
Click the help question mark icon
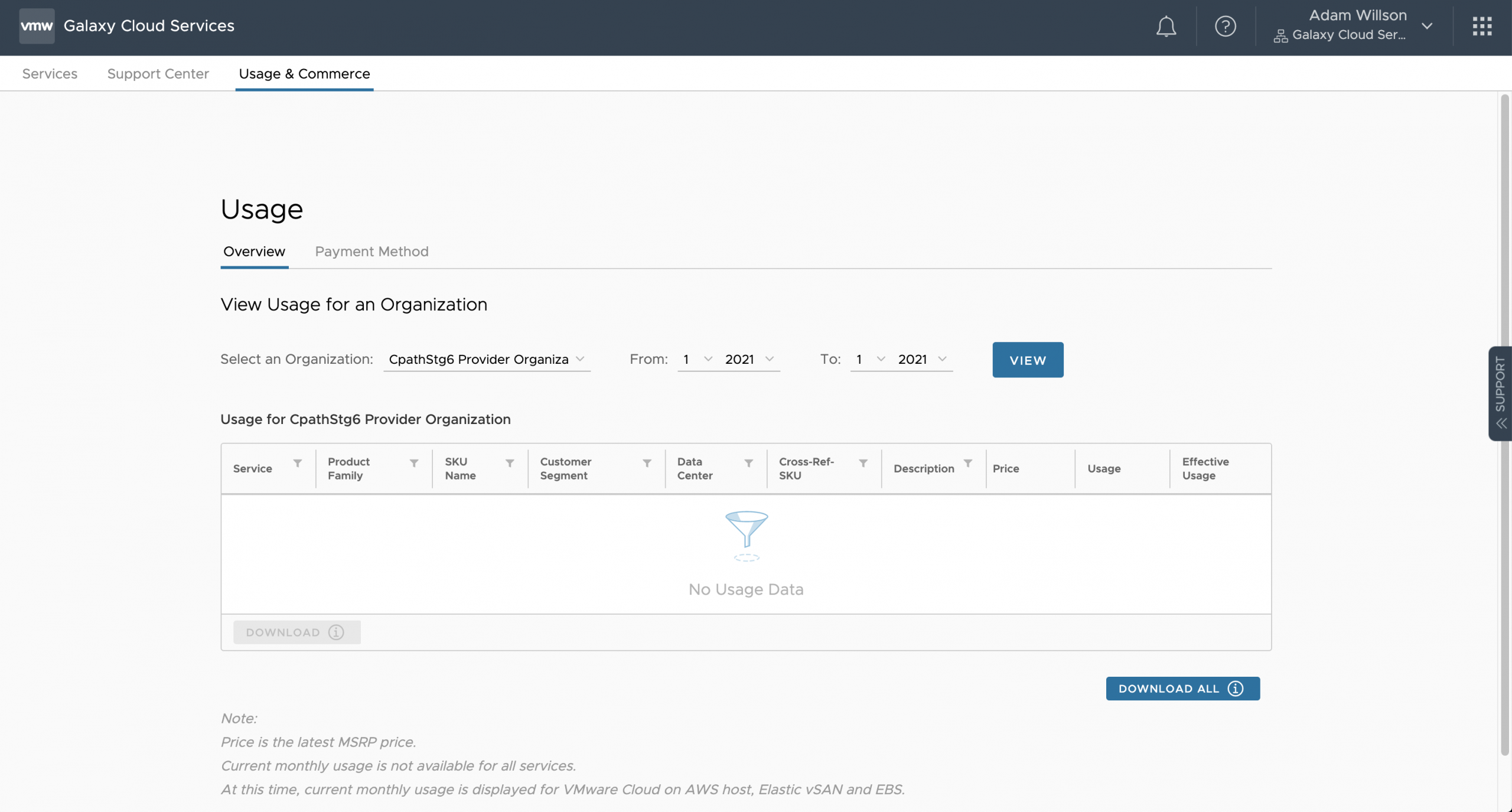pos(1225,27)
